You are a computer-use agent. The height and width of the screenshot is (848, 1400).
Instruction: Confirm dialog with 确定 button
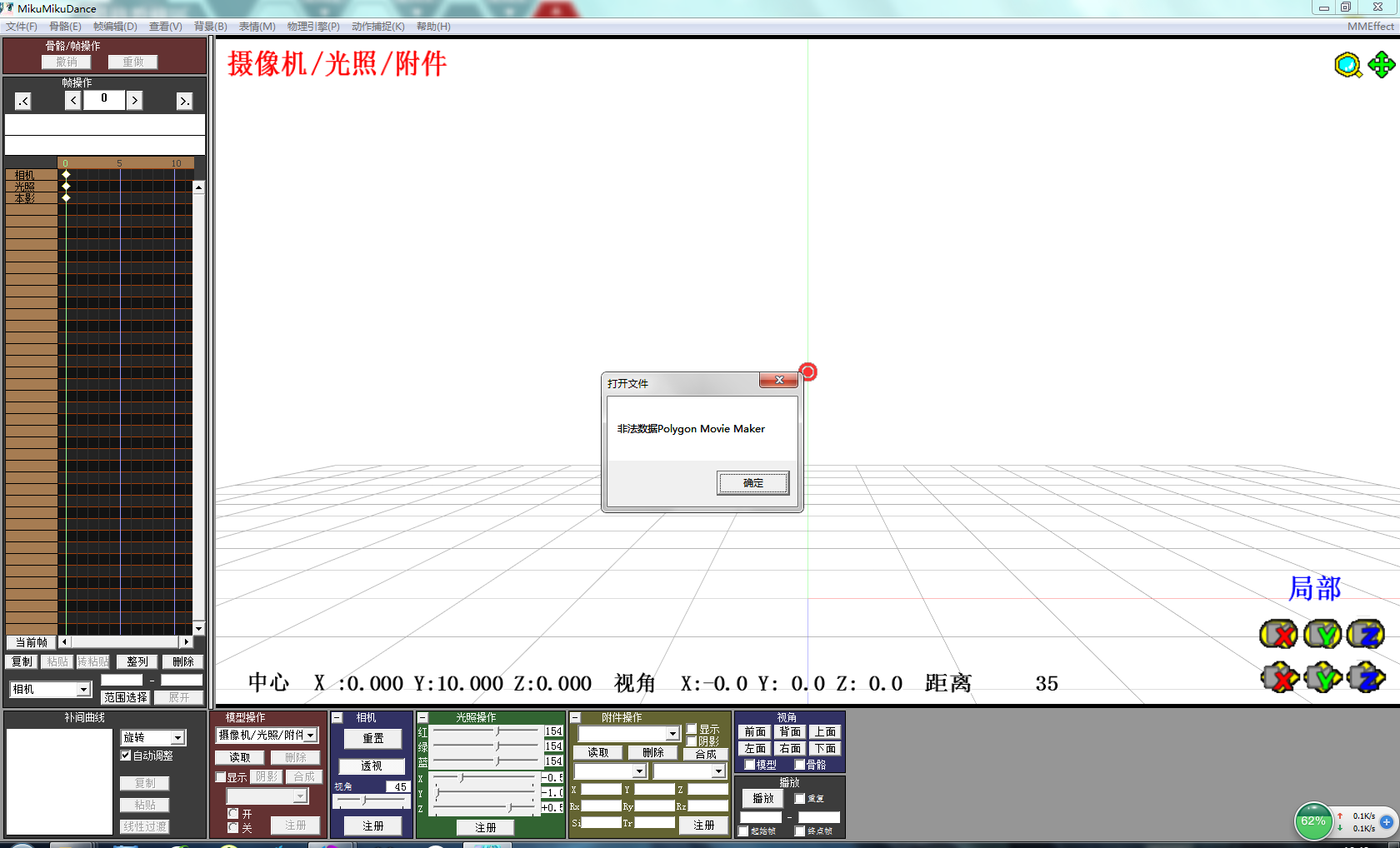(x=752, y=483)
